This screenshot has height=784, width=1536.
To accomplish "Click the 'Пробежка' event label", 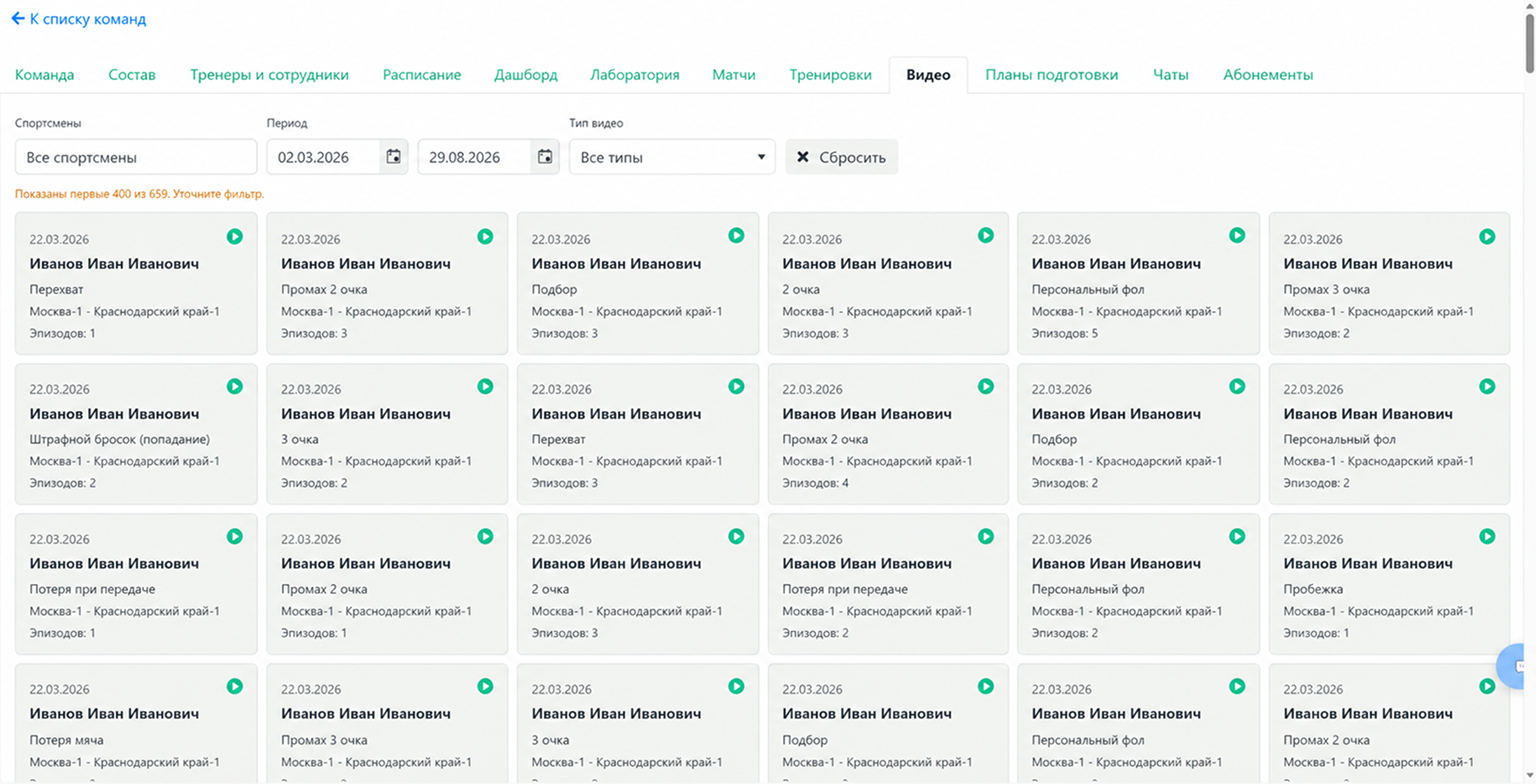I will click(1313, 589).
